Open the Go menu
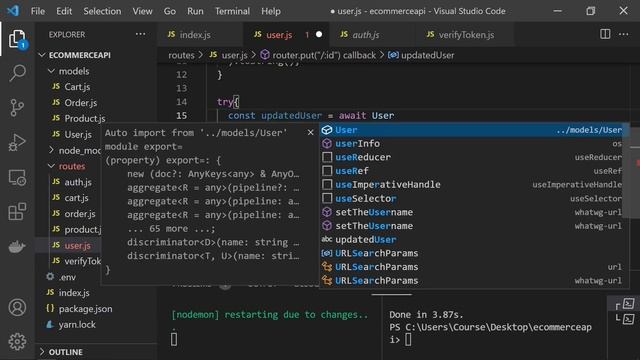Screen dimensions: 640x360 tap(169, 11)
